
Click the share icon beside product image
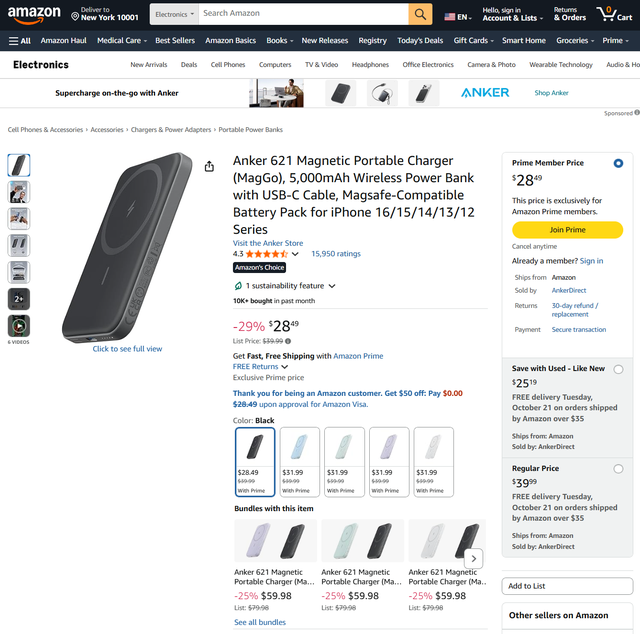click(x=209, y=167)
